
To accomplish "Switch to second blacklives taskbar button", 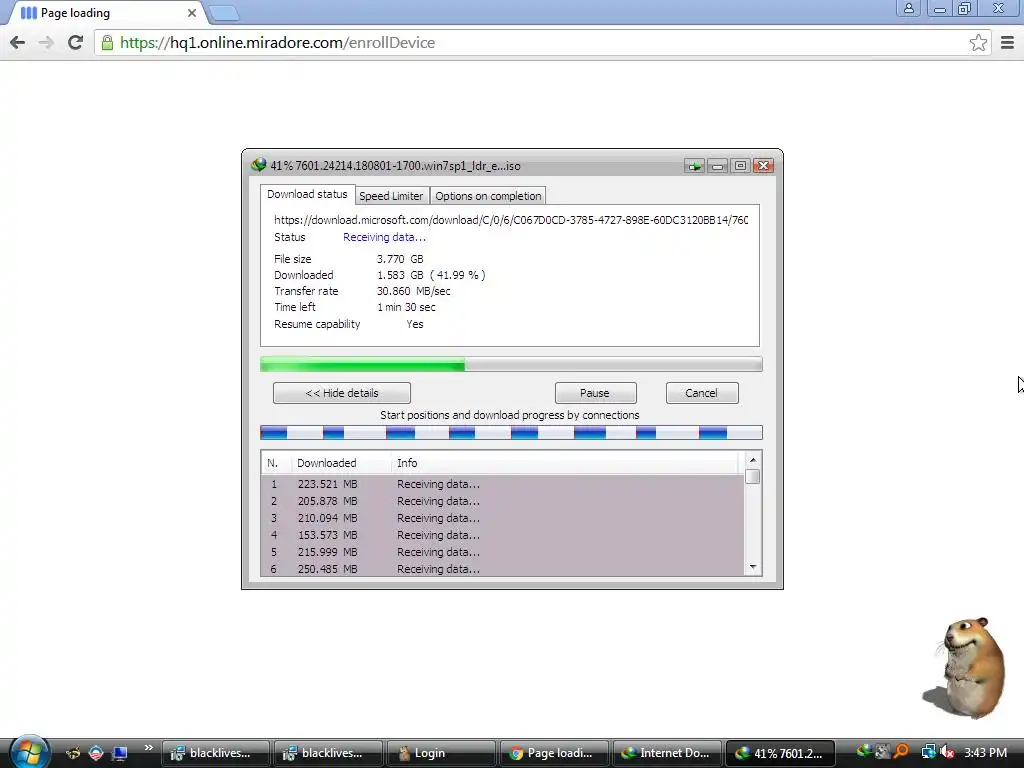I will pos(328,753).
